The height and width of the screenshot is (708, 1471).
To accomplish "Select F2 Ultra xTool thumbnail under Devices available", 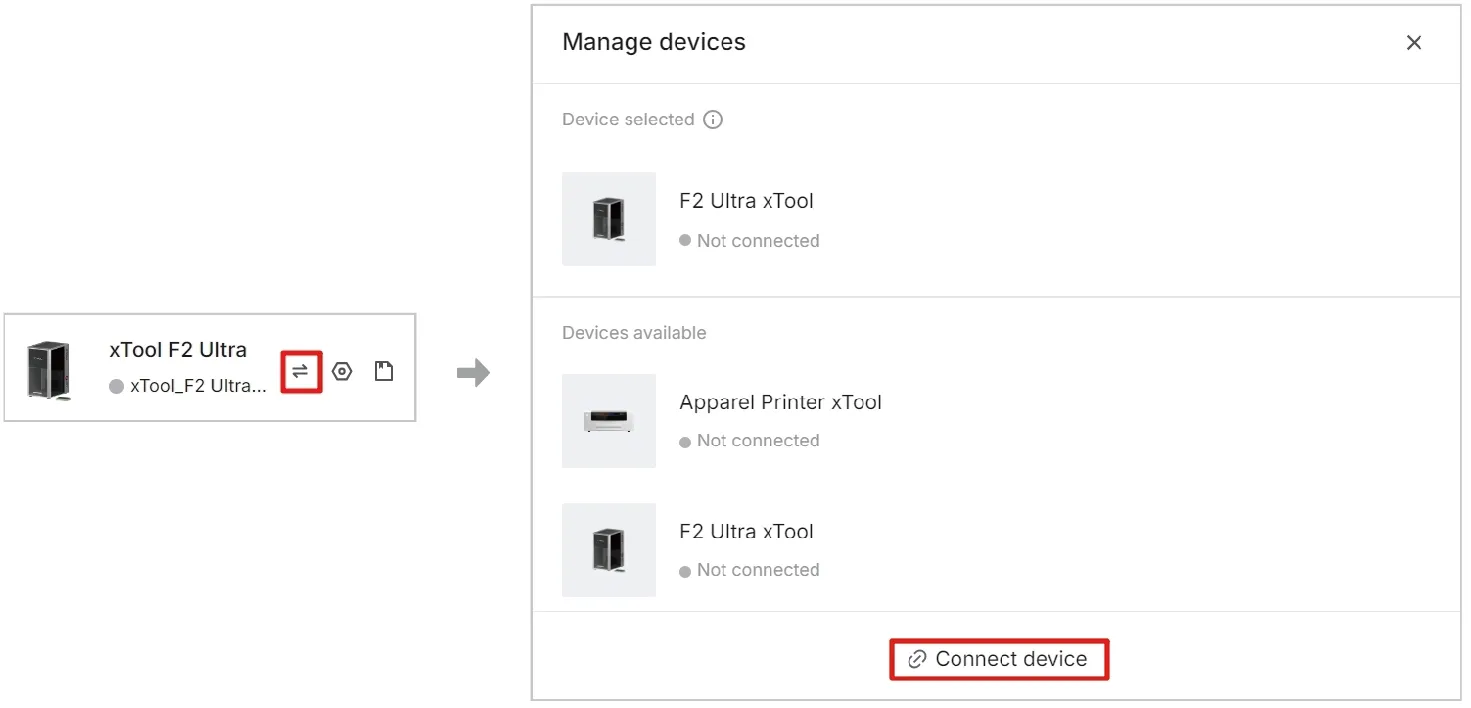I will (x=609, y=550).
